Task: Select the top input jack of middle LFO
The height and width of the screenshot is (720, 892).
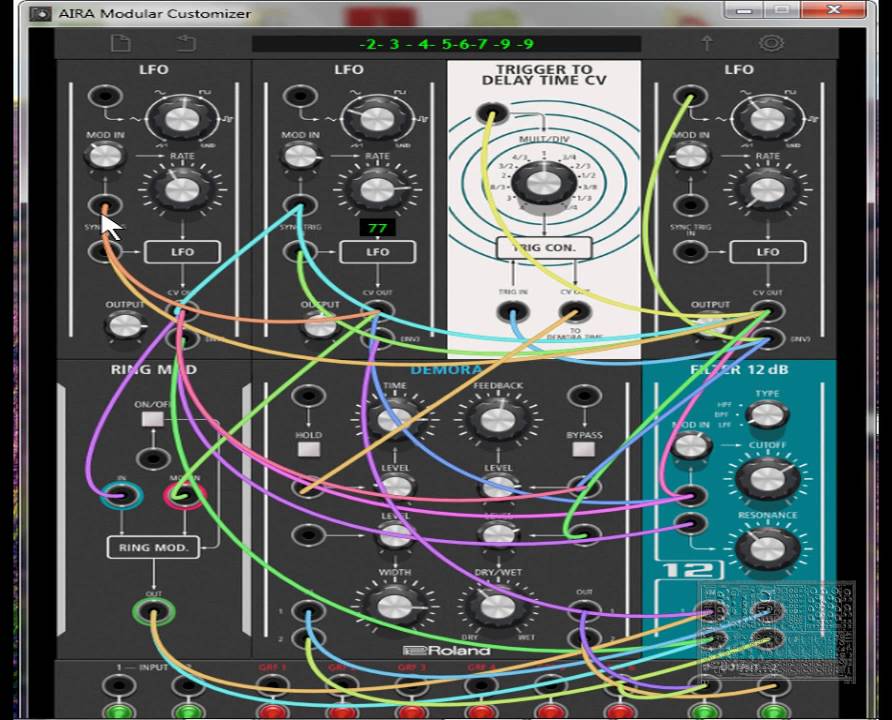Action: click(x=300, y=96)
